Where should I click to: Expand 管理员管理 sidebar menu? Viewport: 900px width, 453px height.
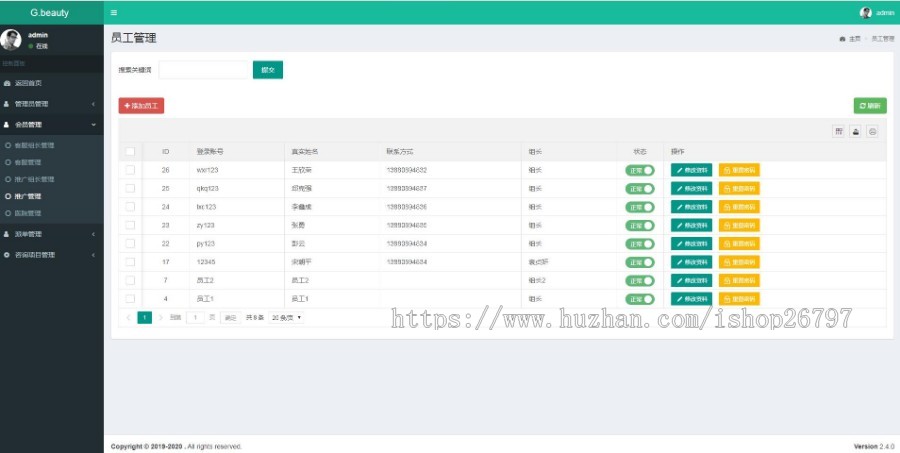[x=52, y=104]
